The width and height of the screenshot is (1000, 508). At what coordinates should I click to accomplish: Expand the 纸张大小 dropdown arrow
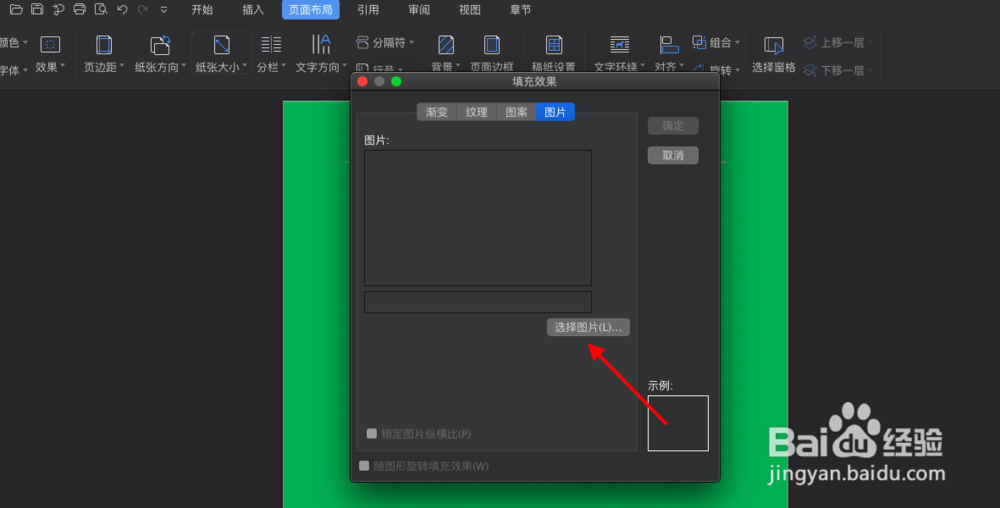click(x=245, y=66)
